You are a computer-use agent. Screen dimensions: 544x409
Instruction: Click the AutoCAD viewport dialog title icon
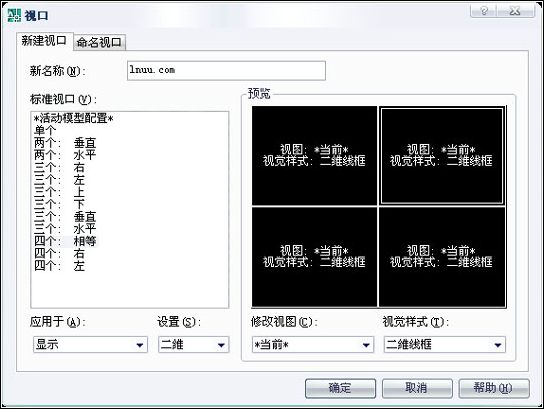(x=14, y=15)
